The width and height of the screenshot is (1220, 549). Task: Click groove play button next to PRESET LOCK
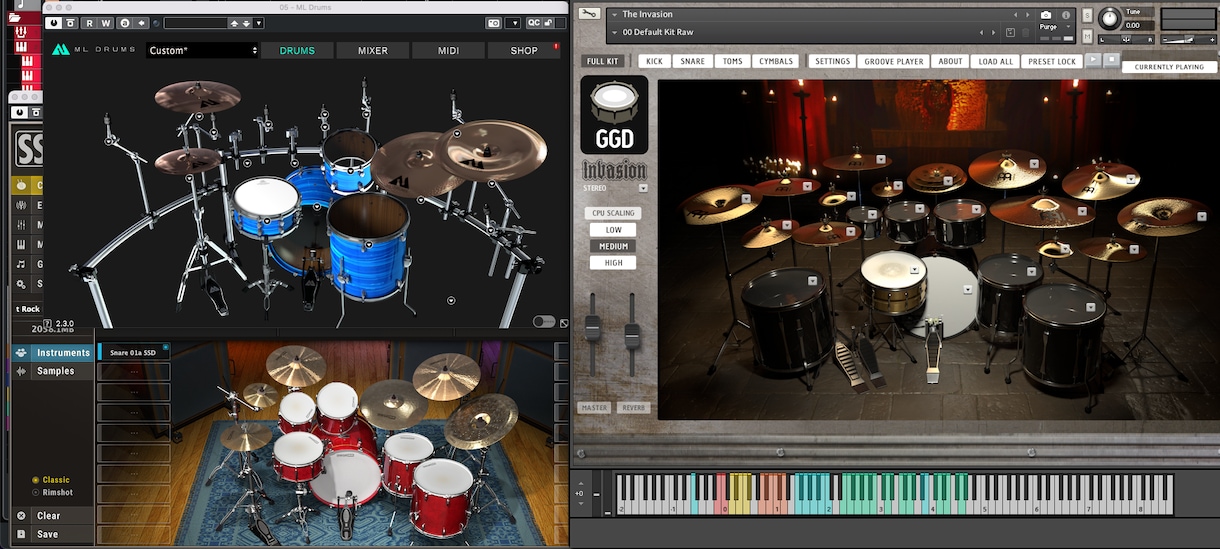point(1093,59)
